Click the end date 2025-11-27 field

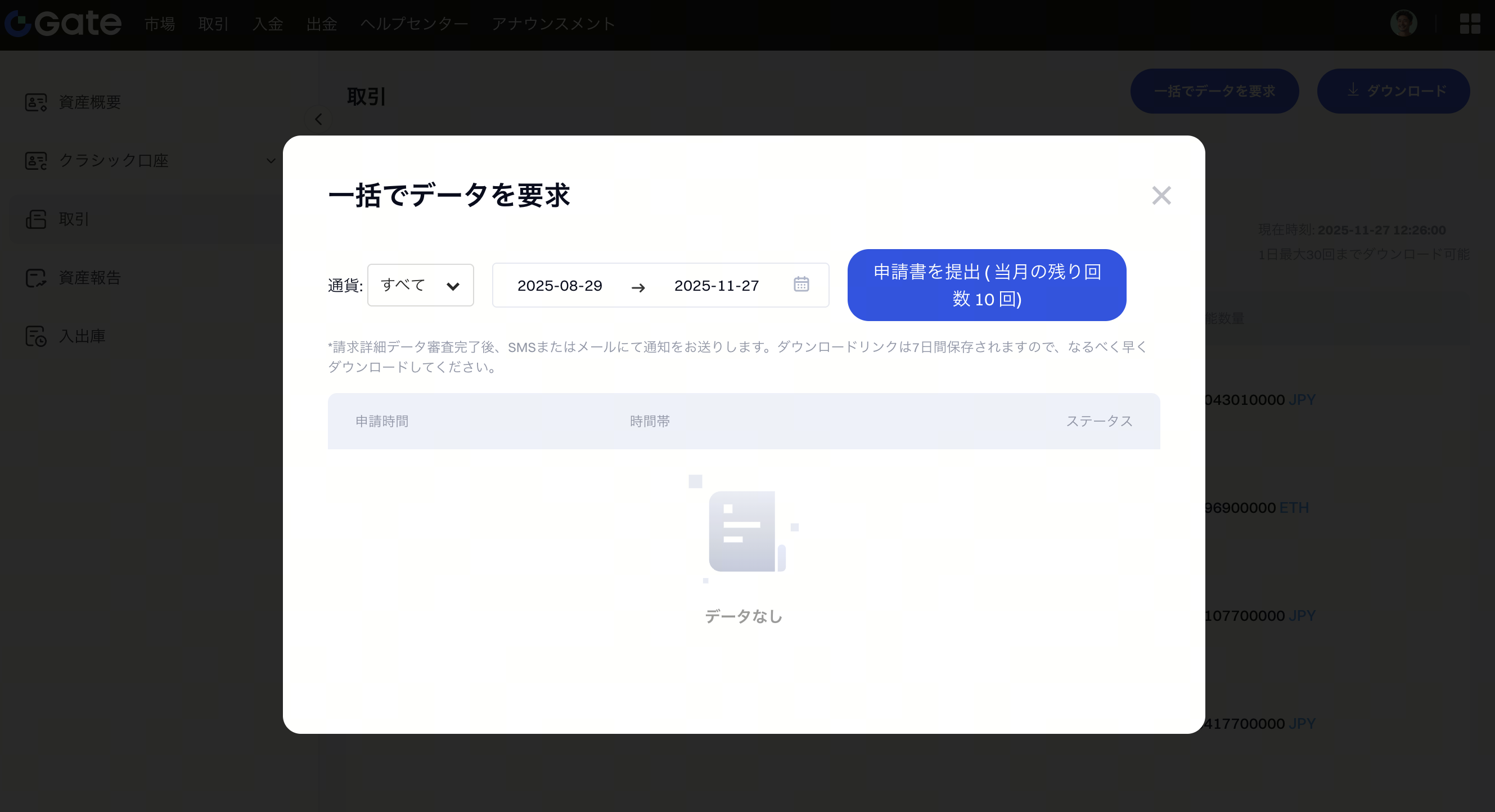[717, 286]
